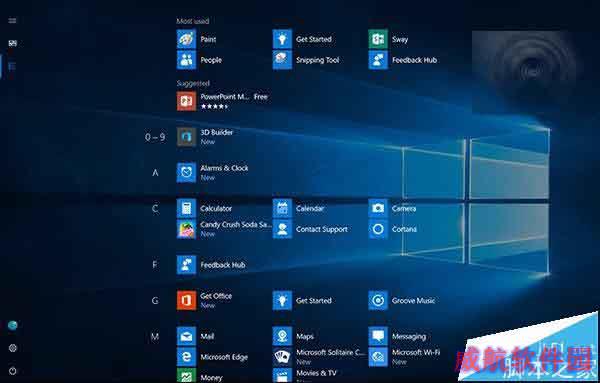Expand the hamburger menu button
Viewport: 600px width, 383px height.
(x=12, y=20)
